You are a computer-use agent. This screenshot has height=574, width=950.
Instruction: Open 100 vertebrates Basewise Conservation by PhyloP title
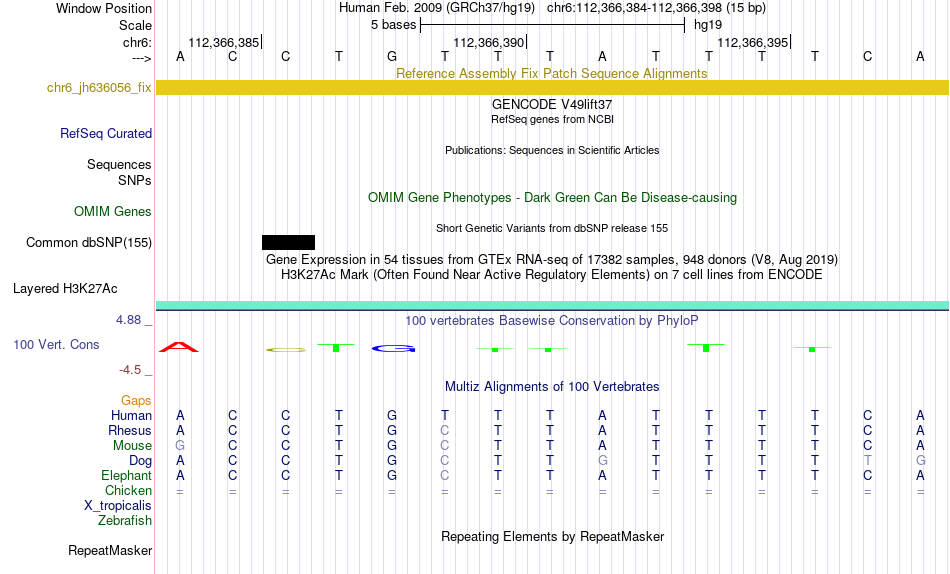pos(552,321)
